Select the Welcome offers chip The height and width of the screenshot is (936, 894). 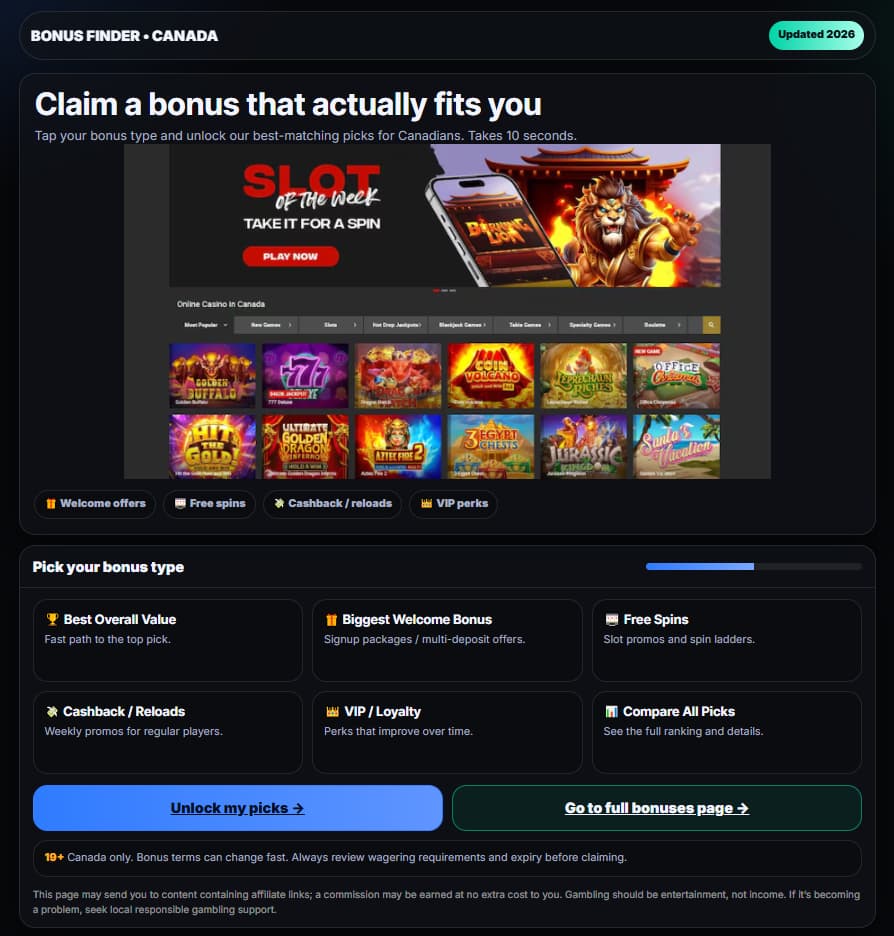point(95,504)
